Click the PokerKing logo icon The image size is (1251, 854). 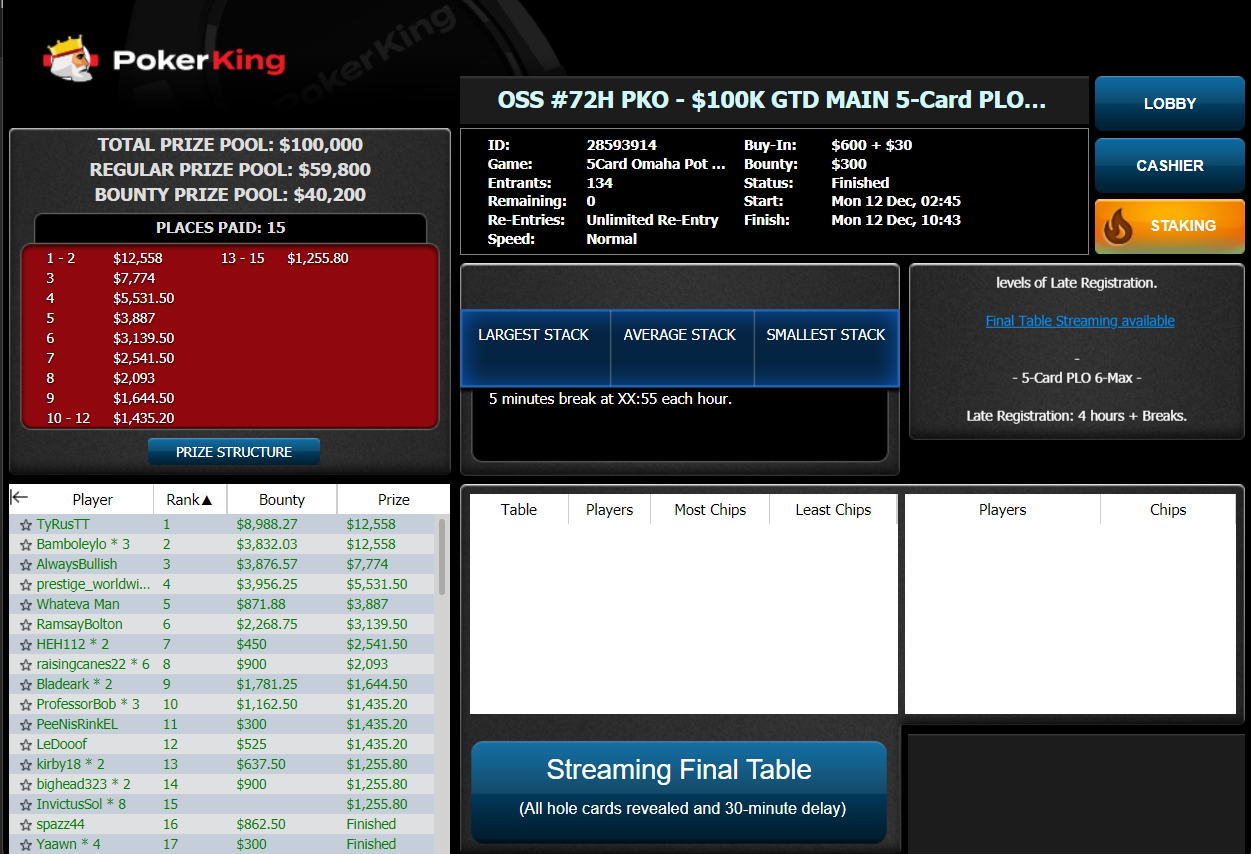(70, 60)
